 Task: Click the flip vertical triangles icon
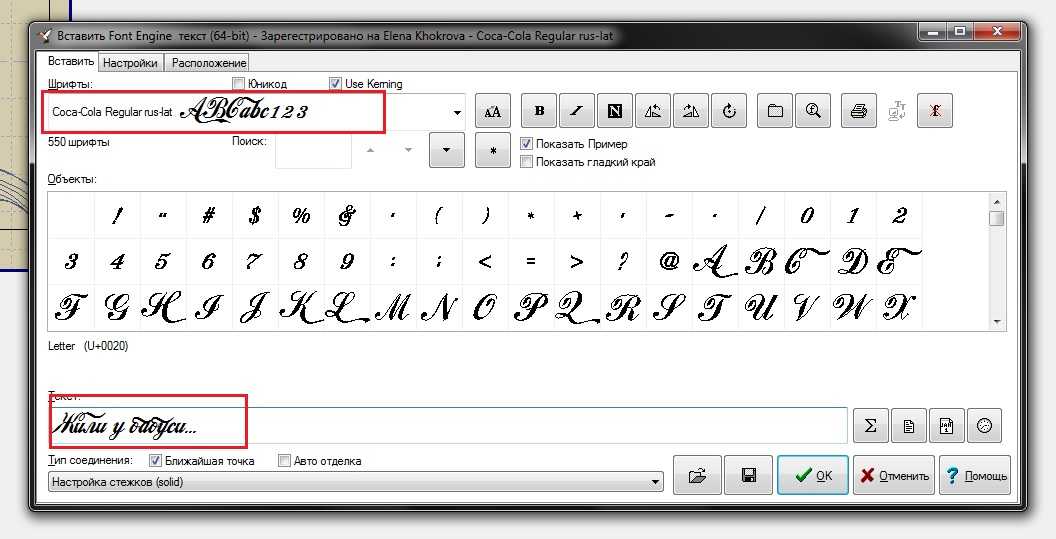coord(690,111)
